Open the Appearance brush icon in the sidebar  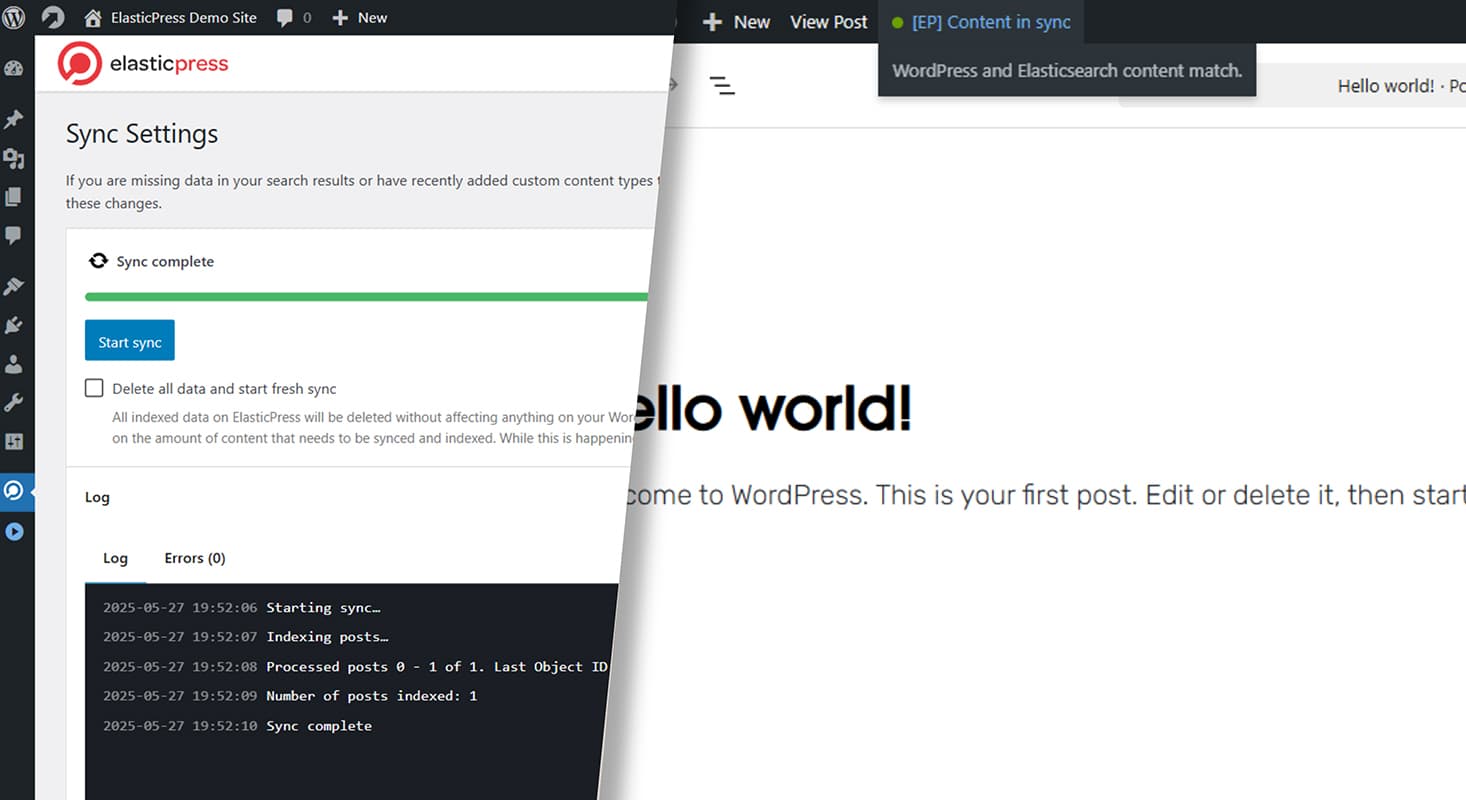click(x=14, y=286)
